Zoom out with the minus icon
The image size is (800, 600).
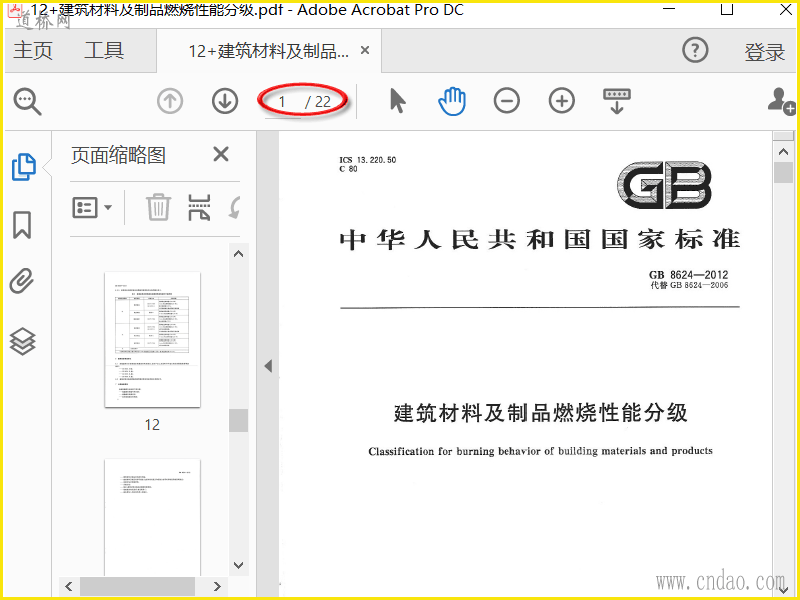coord(507,101)
